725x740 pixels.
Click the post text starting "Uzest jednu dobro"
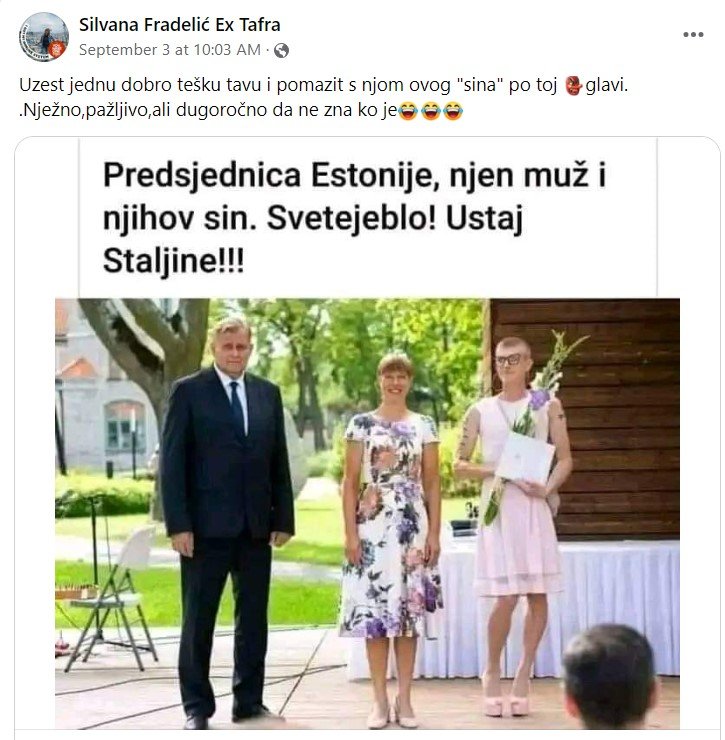point(323,85)
